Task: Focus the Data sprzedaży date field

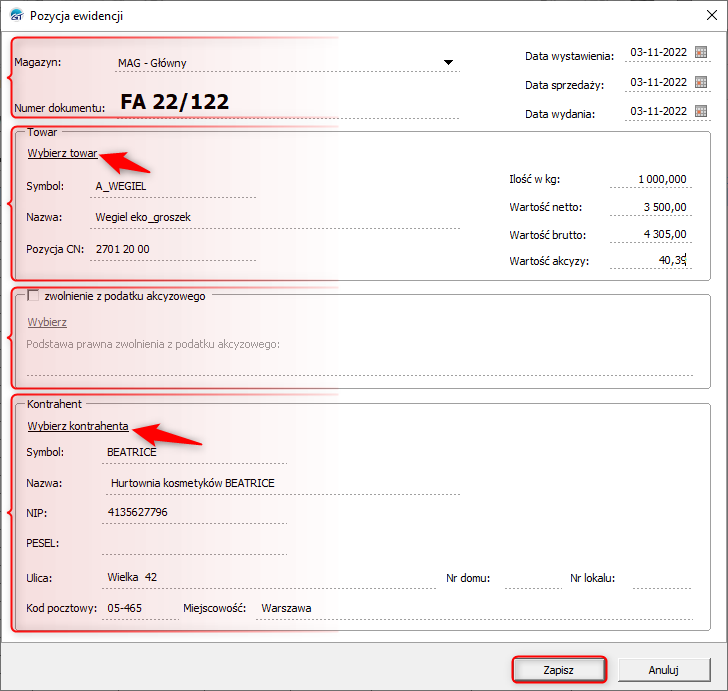Action: click(658, 82)
